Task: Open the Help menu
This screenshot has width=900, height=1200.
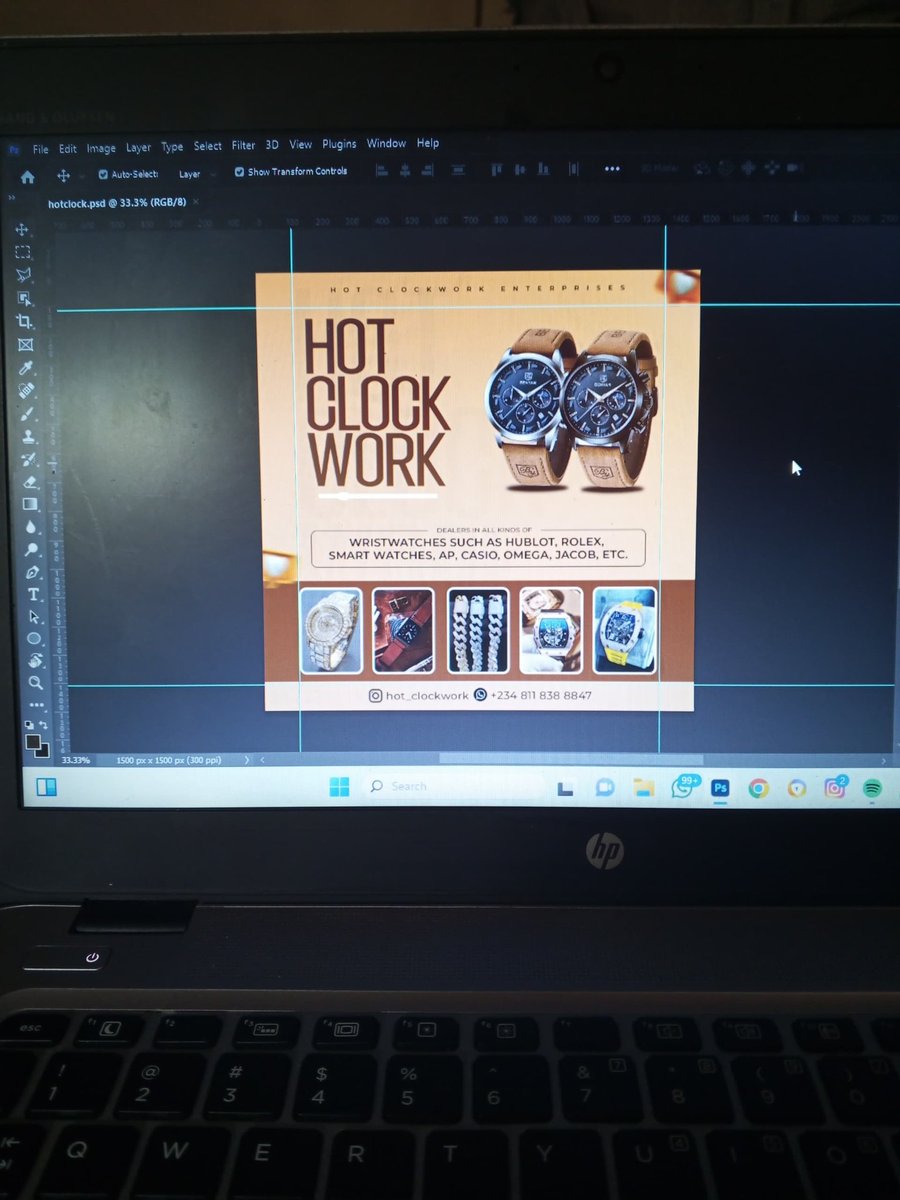Action: (428, 143)
